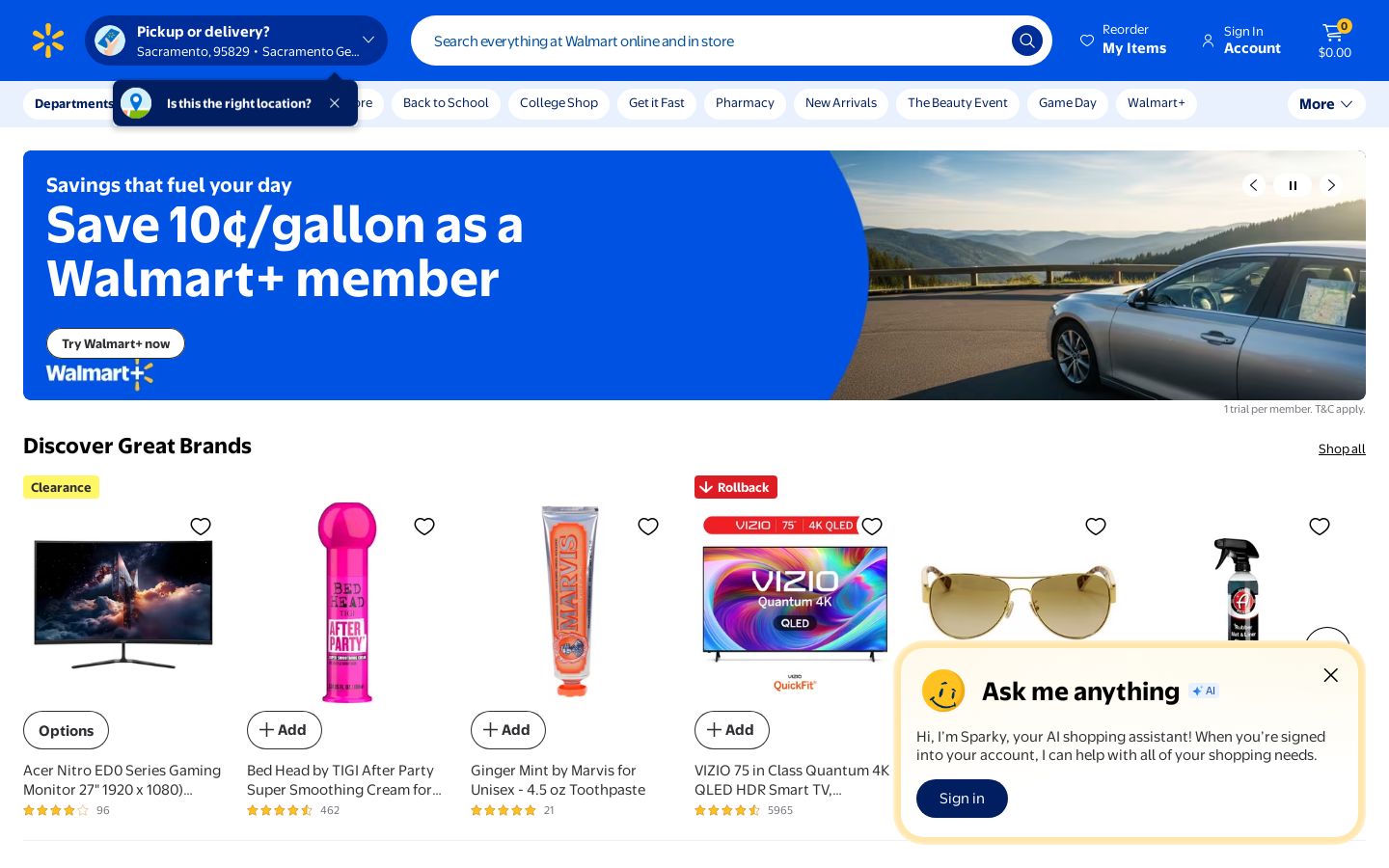Open the Pharmacy tab

(x=745, y=103)
